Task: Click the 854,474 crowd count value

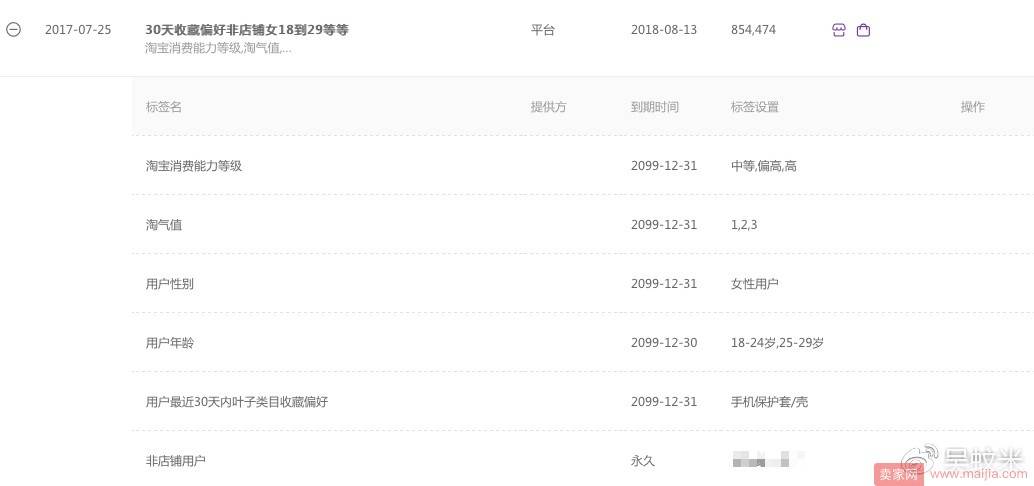Action: click(753, 30)
